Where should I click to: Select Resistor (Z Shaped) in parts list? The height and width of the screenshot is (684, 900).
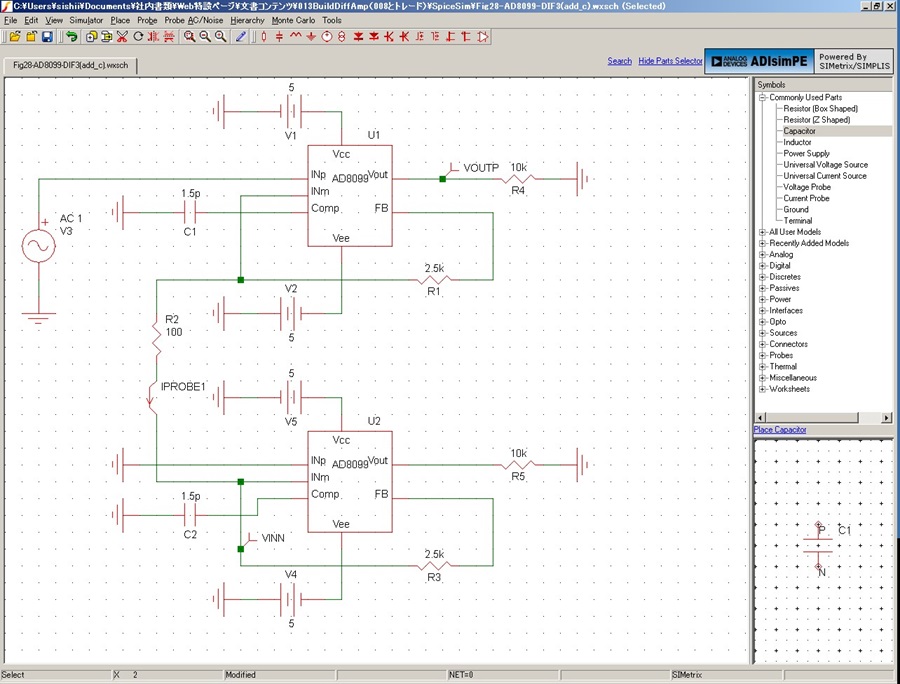(x=816, y=120)
